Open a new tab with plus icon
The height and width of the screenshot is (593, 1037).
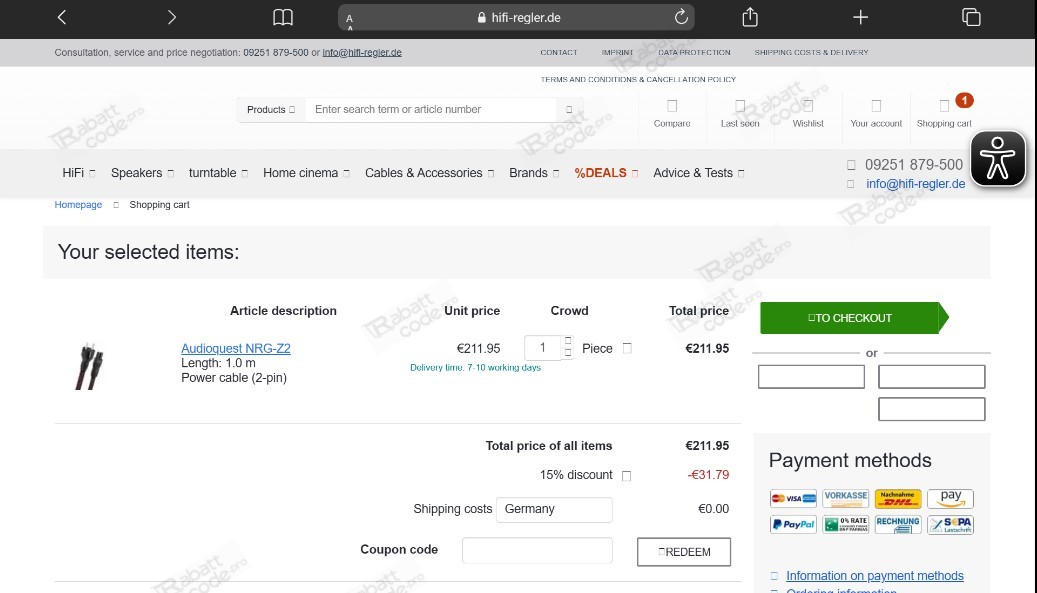click(860, 17)
